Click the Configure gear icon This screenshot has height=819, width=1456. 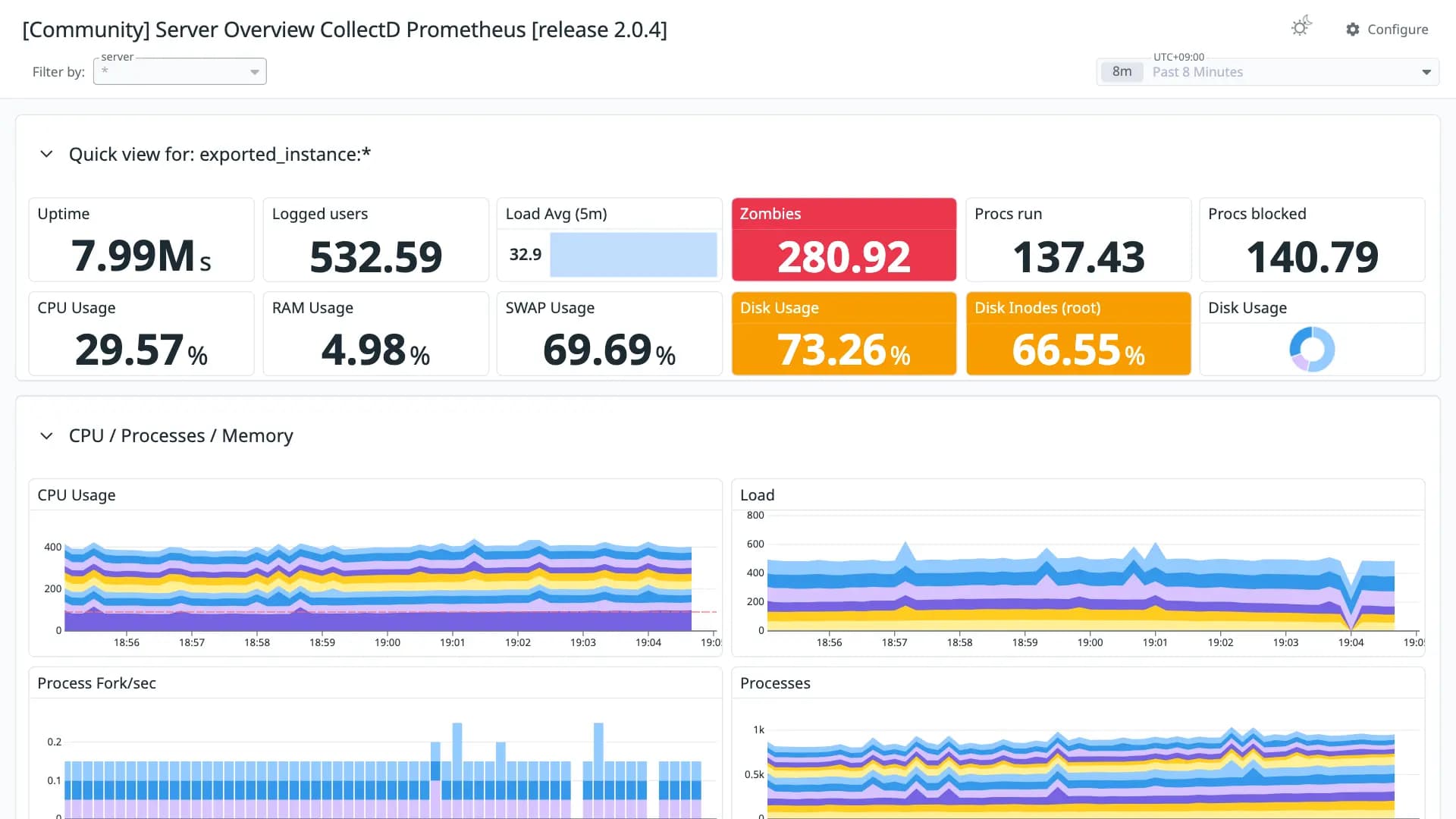(x=1353, y=29)
